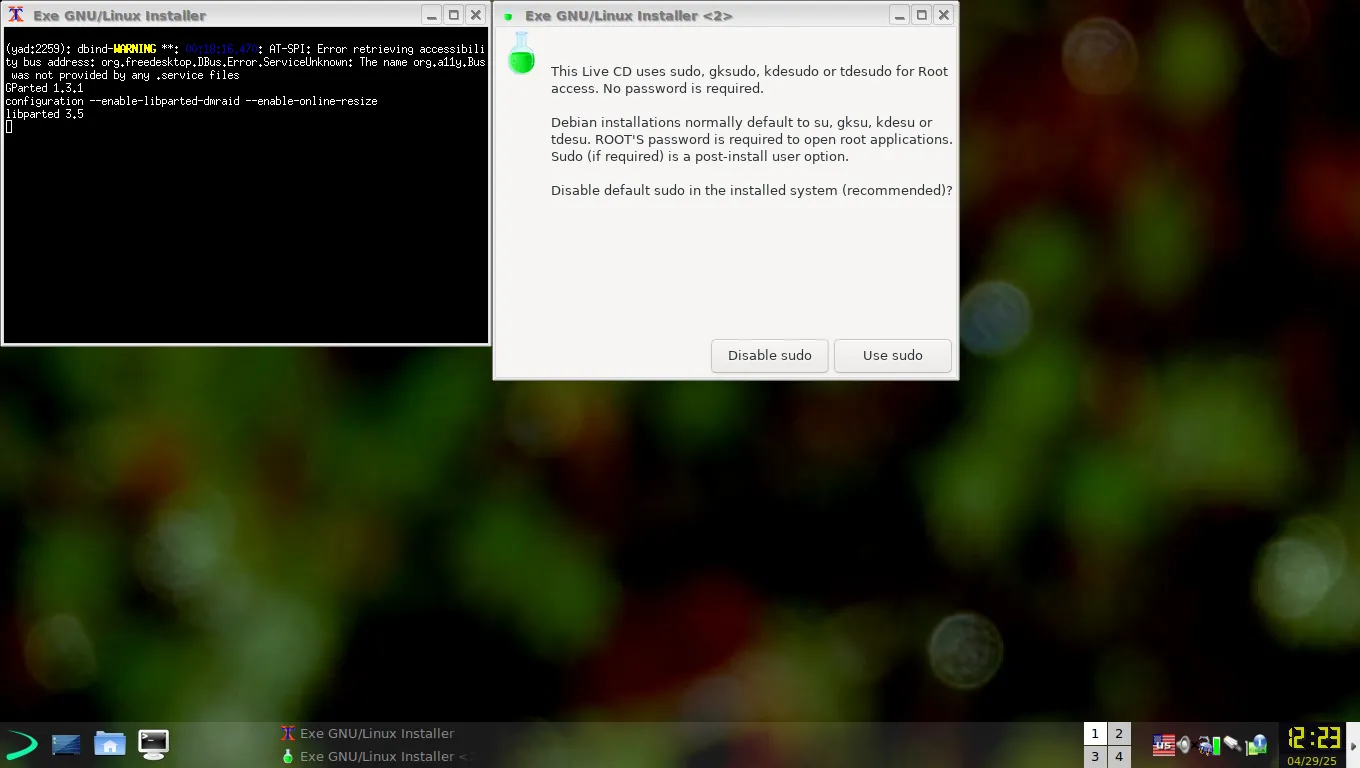Viewport: 1360px width, 768px height.
Task: Select the first Exe GNU/Linux Installer taskbar entry
Action: coord(370,733)
